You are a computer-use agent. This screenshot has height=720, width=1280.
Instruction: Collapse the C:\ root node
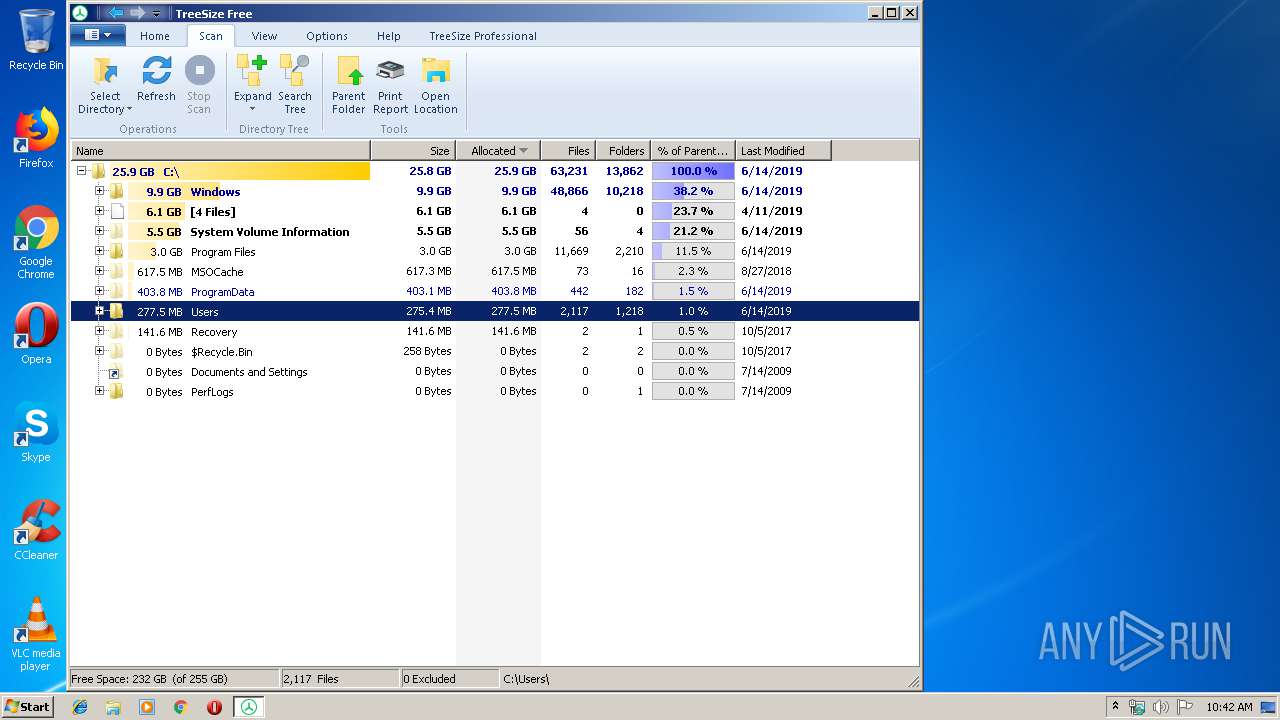pos(82,171)
